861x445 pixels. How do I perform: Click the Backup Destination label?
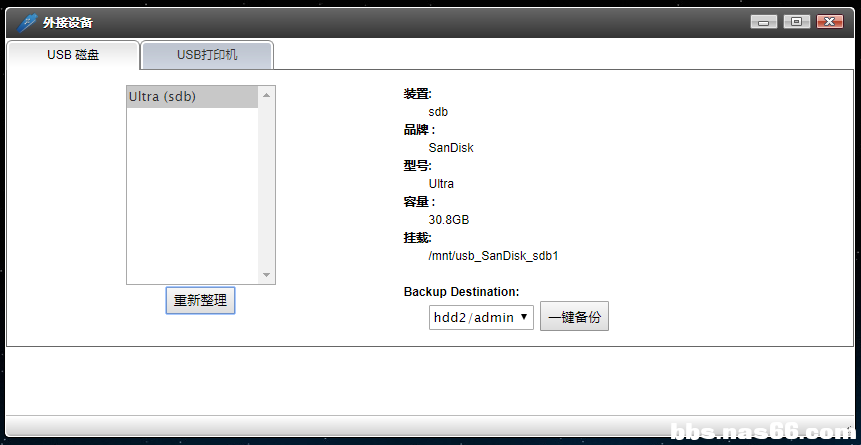point(461,292)
